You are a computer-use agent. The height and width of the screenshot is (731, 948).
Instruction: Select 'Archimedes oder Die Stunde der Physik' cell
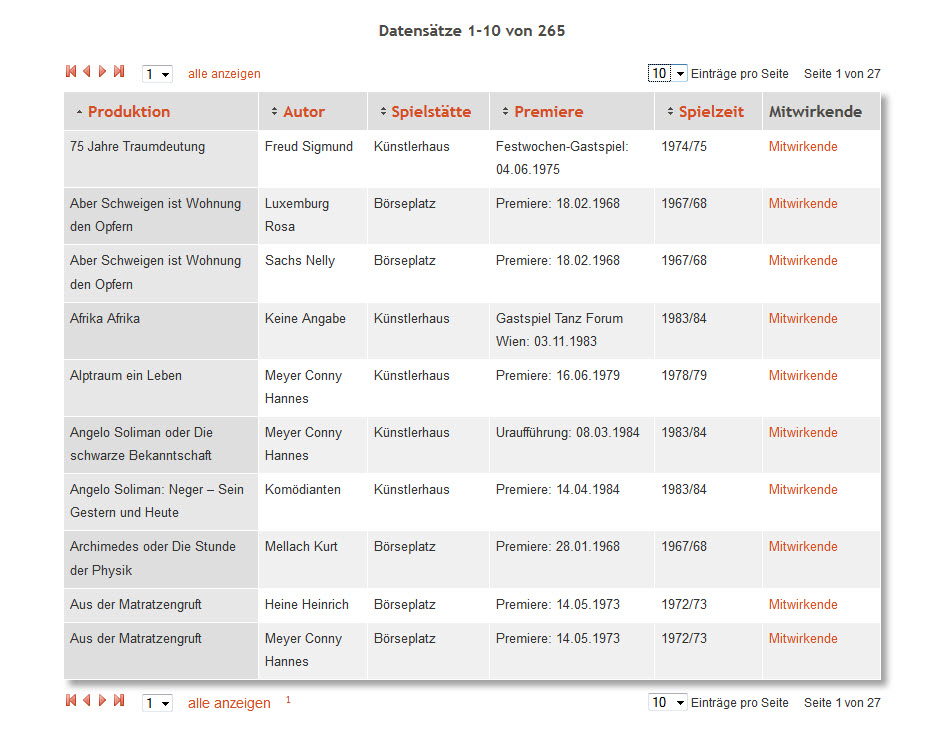click(161, 559)
